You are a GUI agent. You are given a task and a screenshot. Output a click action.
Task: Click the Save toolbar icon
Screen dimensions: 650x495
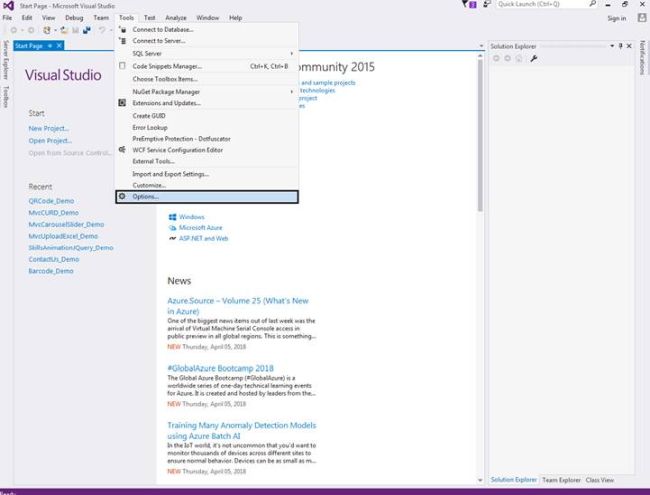(75, 30)
